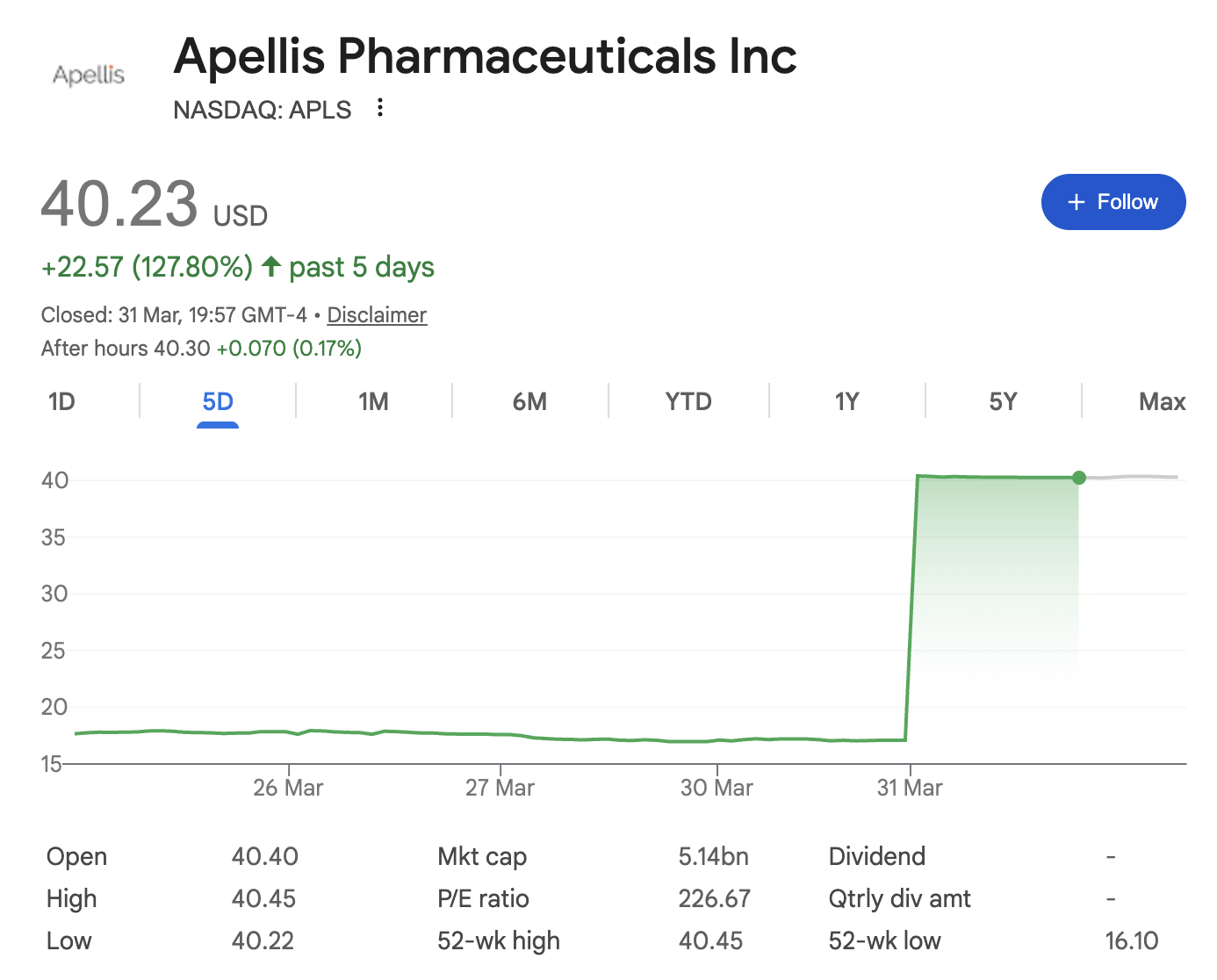
Task: Follow Apellis Pharmaceuticals stock
Action: (x=1113, y=201)
